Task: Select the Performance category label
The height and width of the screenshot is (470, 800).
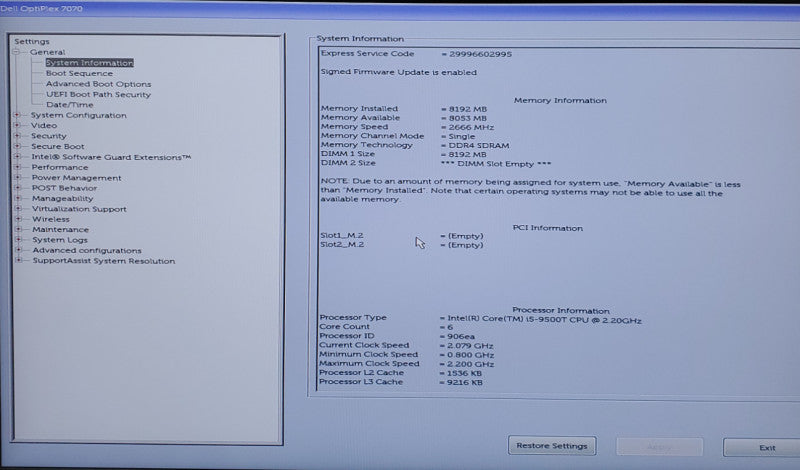Action: pyautogui.click(x=60, y=167)
